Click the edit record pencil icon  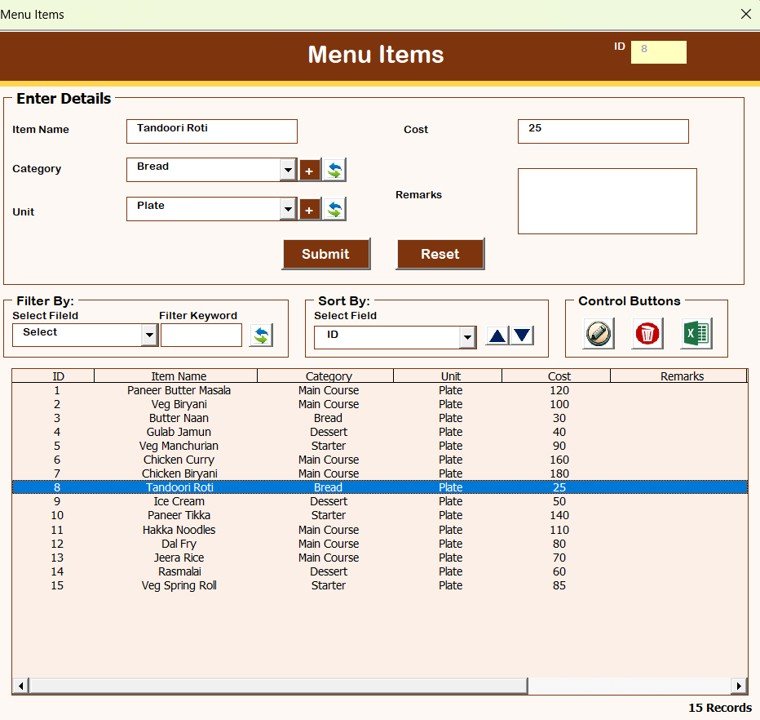tap(598, 334)
